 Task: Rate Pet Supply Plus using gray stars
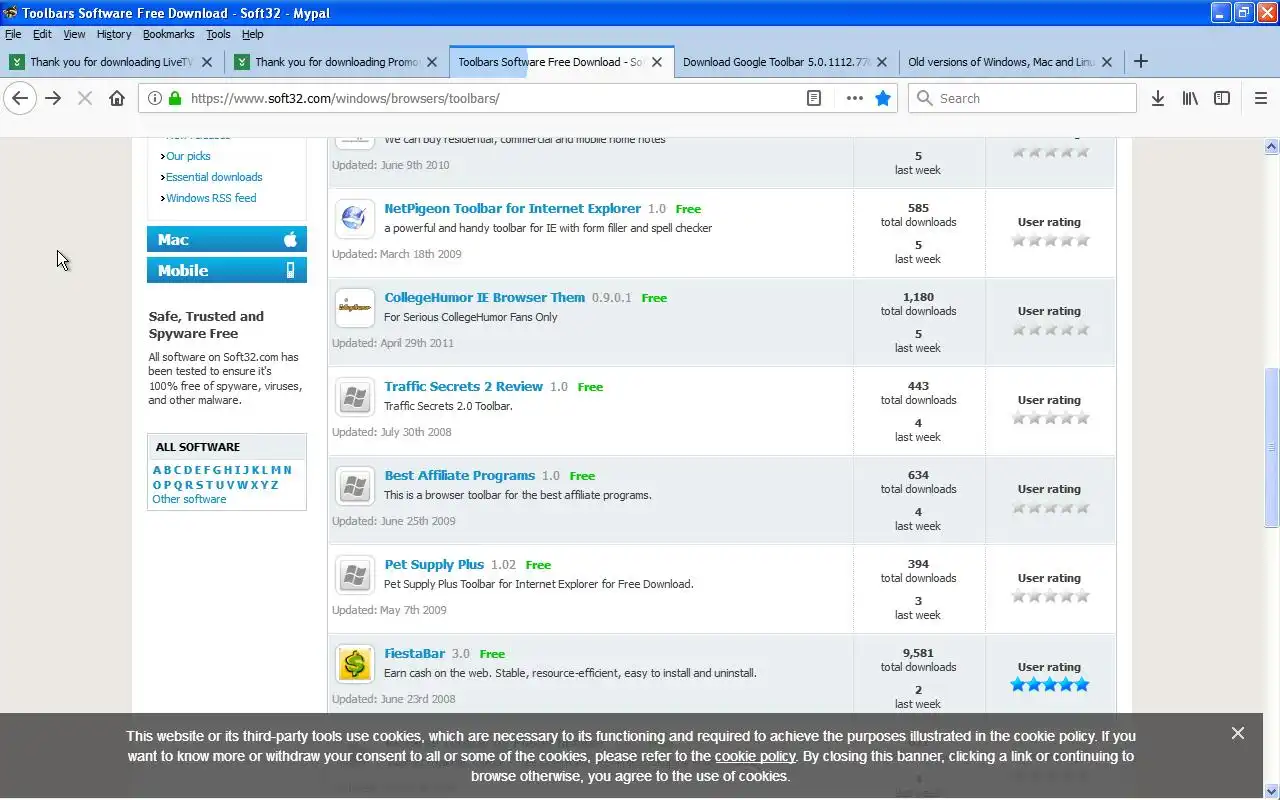click(x=1049, y=596)
